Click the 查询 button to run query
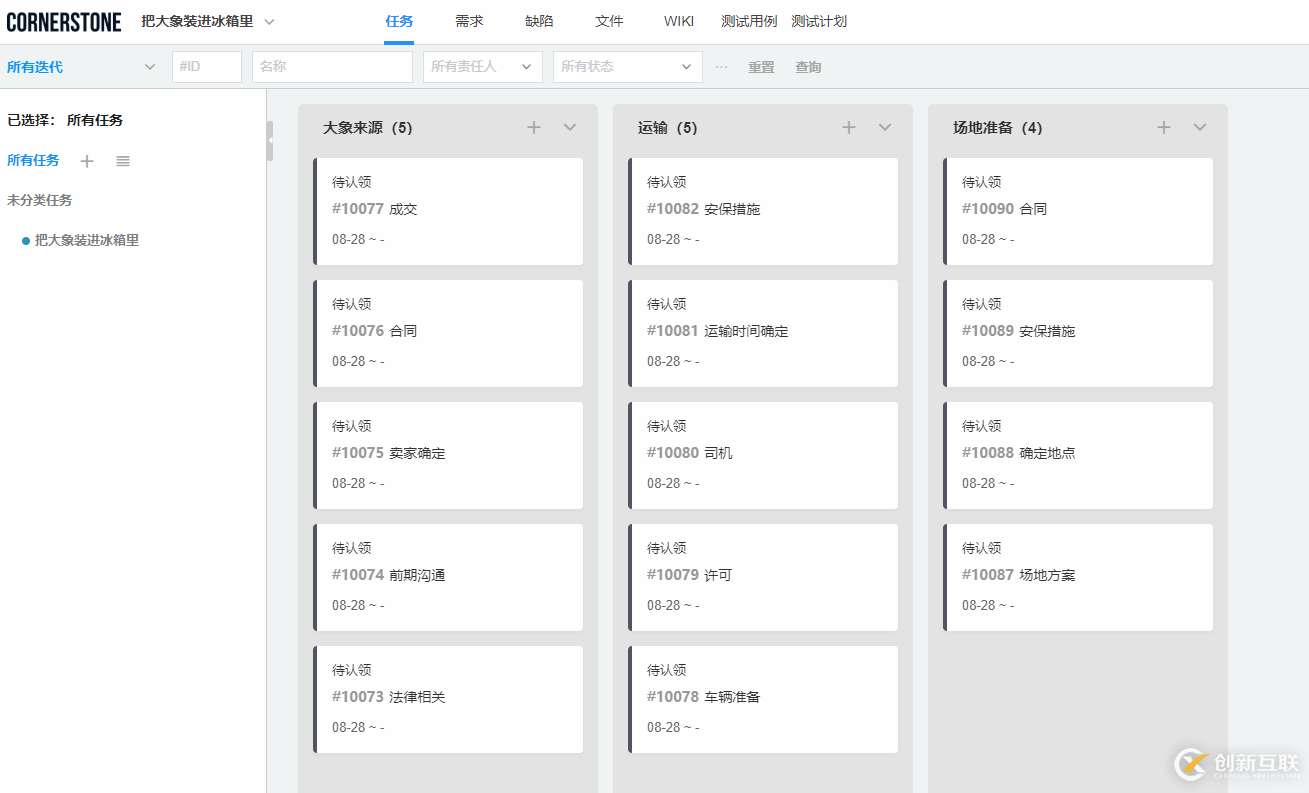The width and height of the screenshot is (1309, 793). pos(808,66)
